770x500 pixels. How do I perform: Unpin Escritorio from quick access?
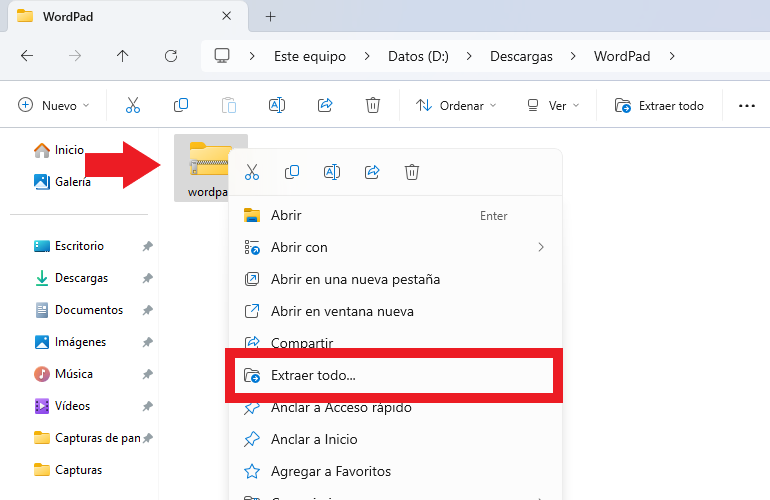coord(147,246)
